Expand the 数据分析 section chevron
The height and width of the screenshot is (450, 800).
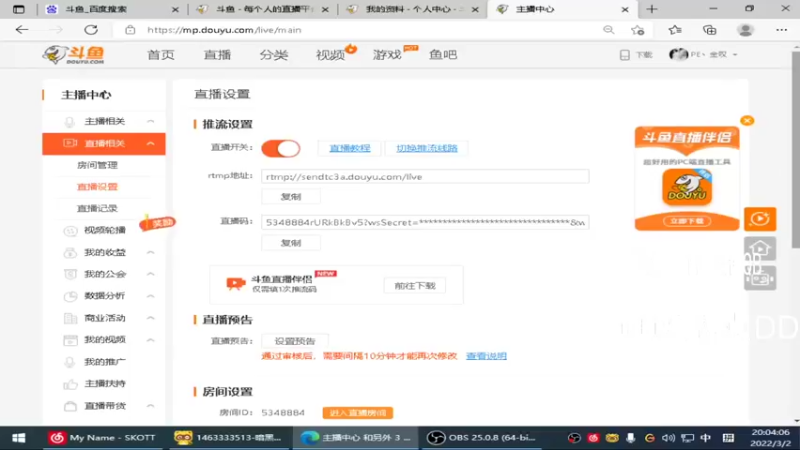[151, 296]
